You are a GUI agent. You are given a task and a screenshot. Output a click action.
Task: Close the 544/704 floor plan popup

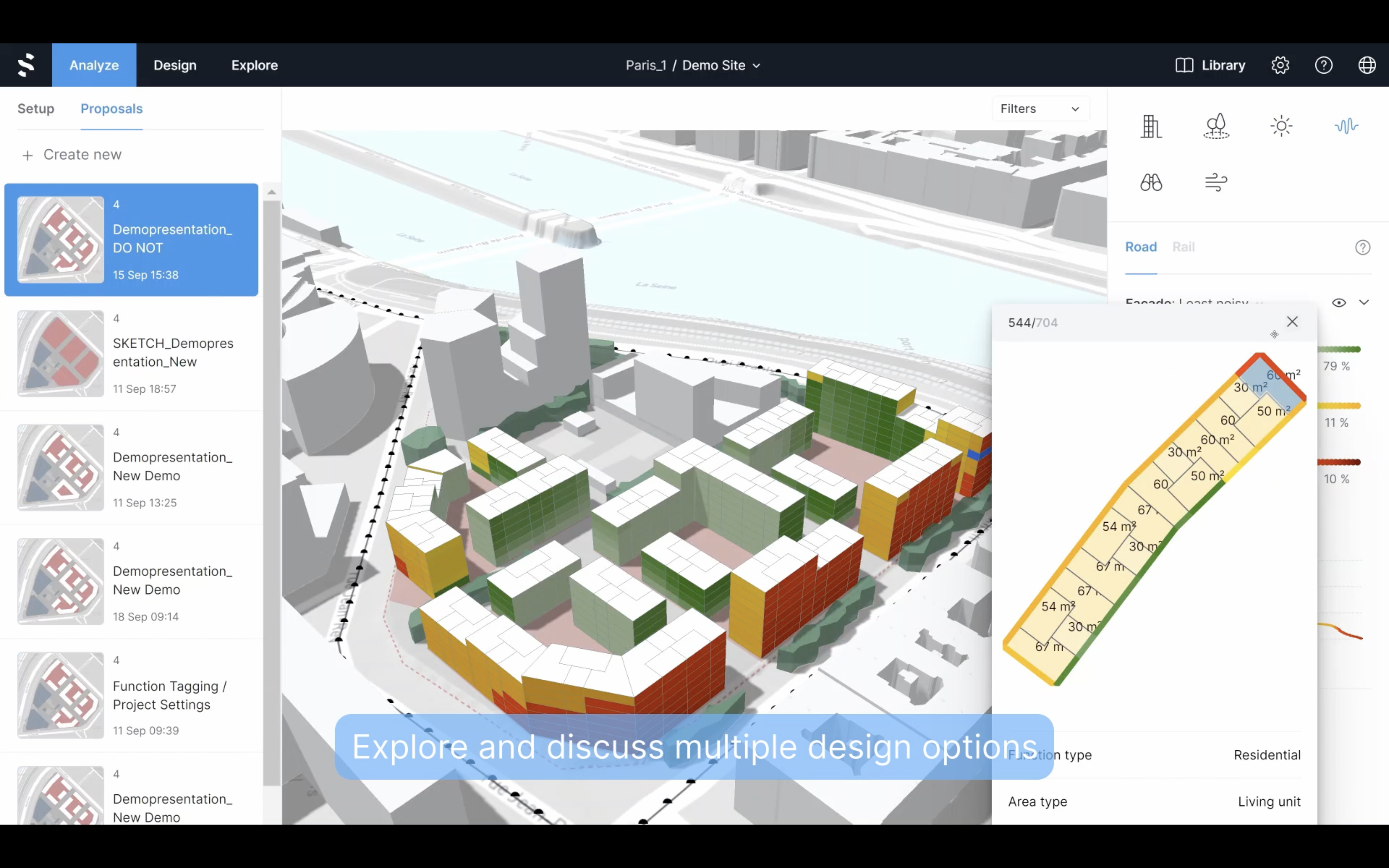[1292, 322]
